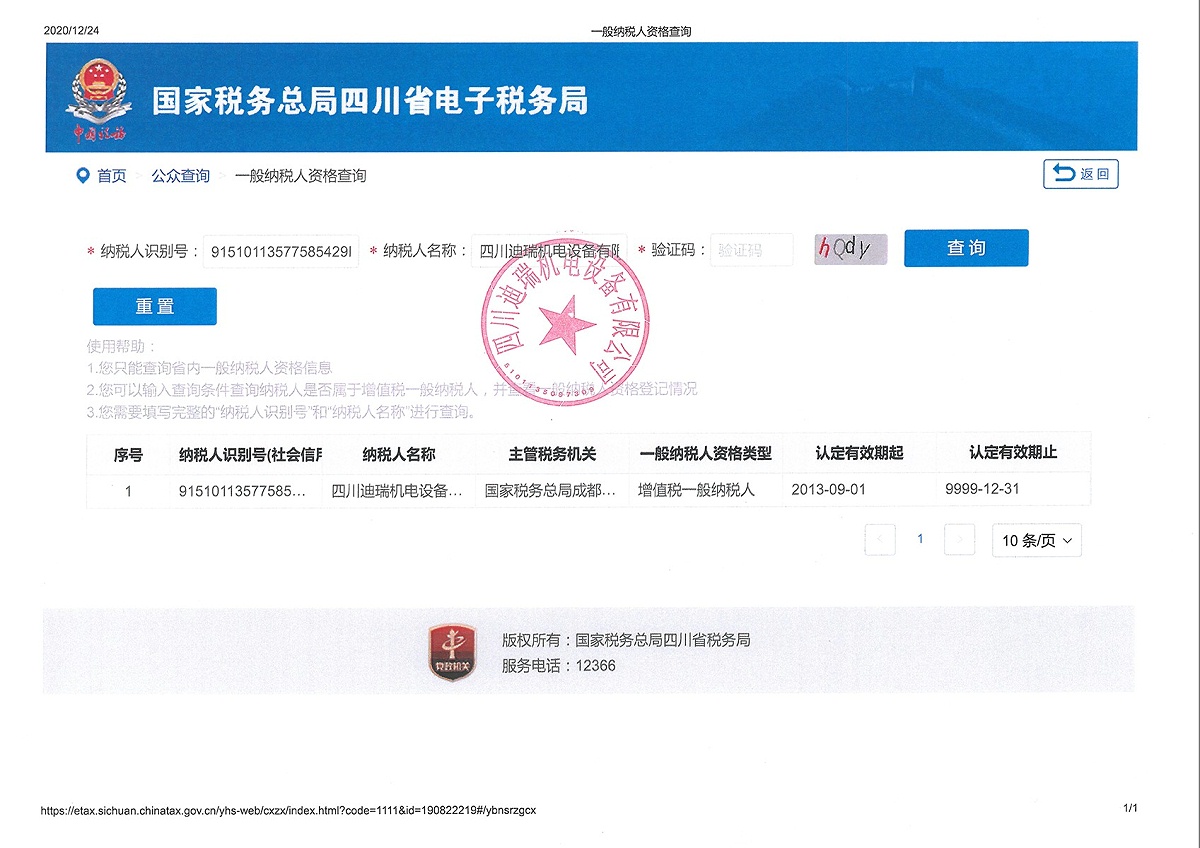
Task: Click the location pin icon beside 首页
Action: point(83,176)
